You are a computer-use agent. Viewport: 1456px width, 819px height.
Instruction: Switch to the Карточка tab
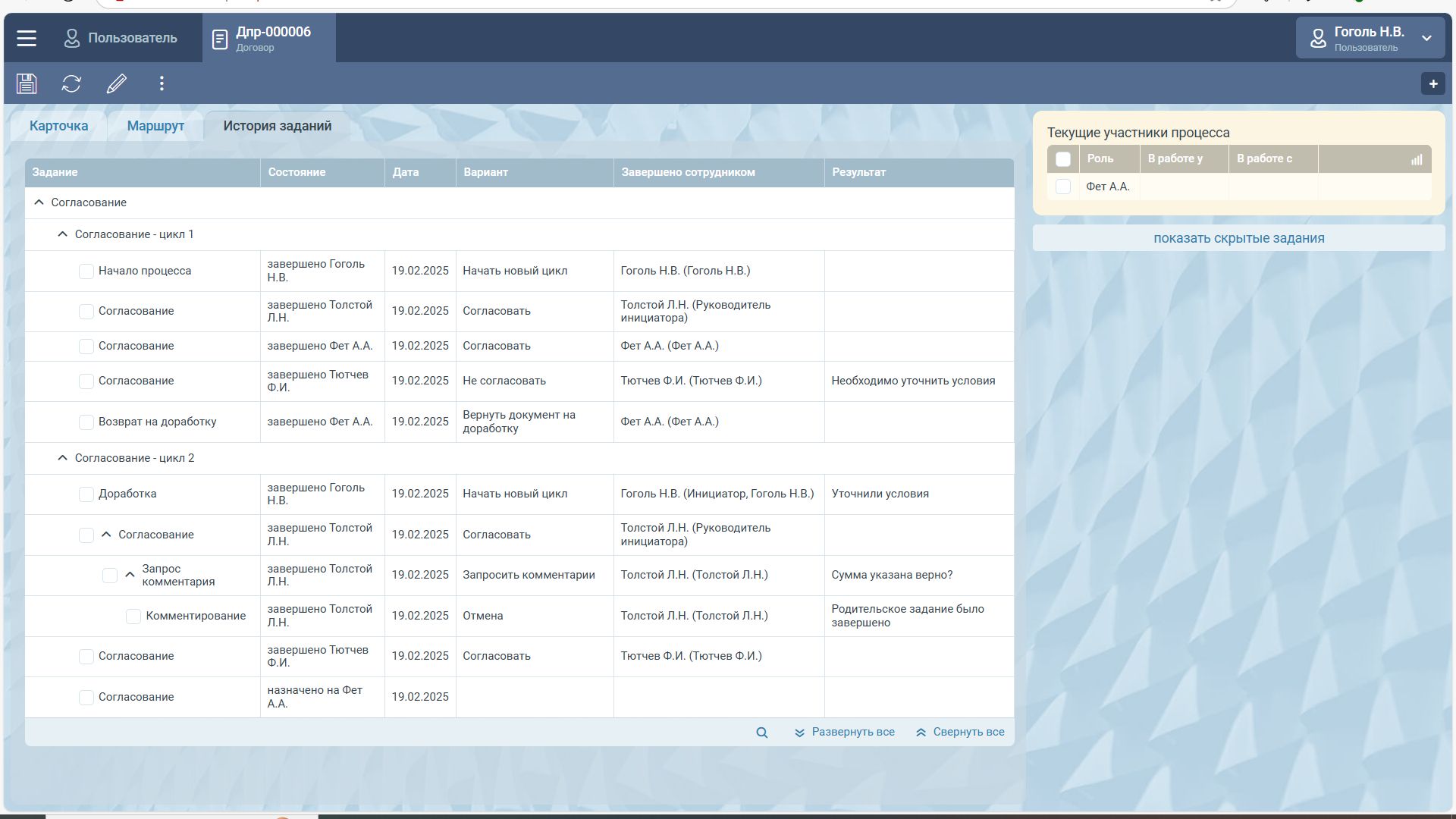tap(58, 126)
